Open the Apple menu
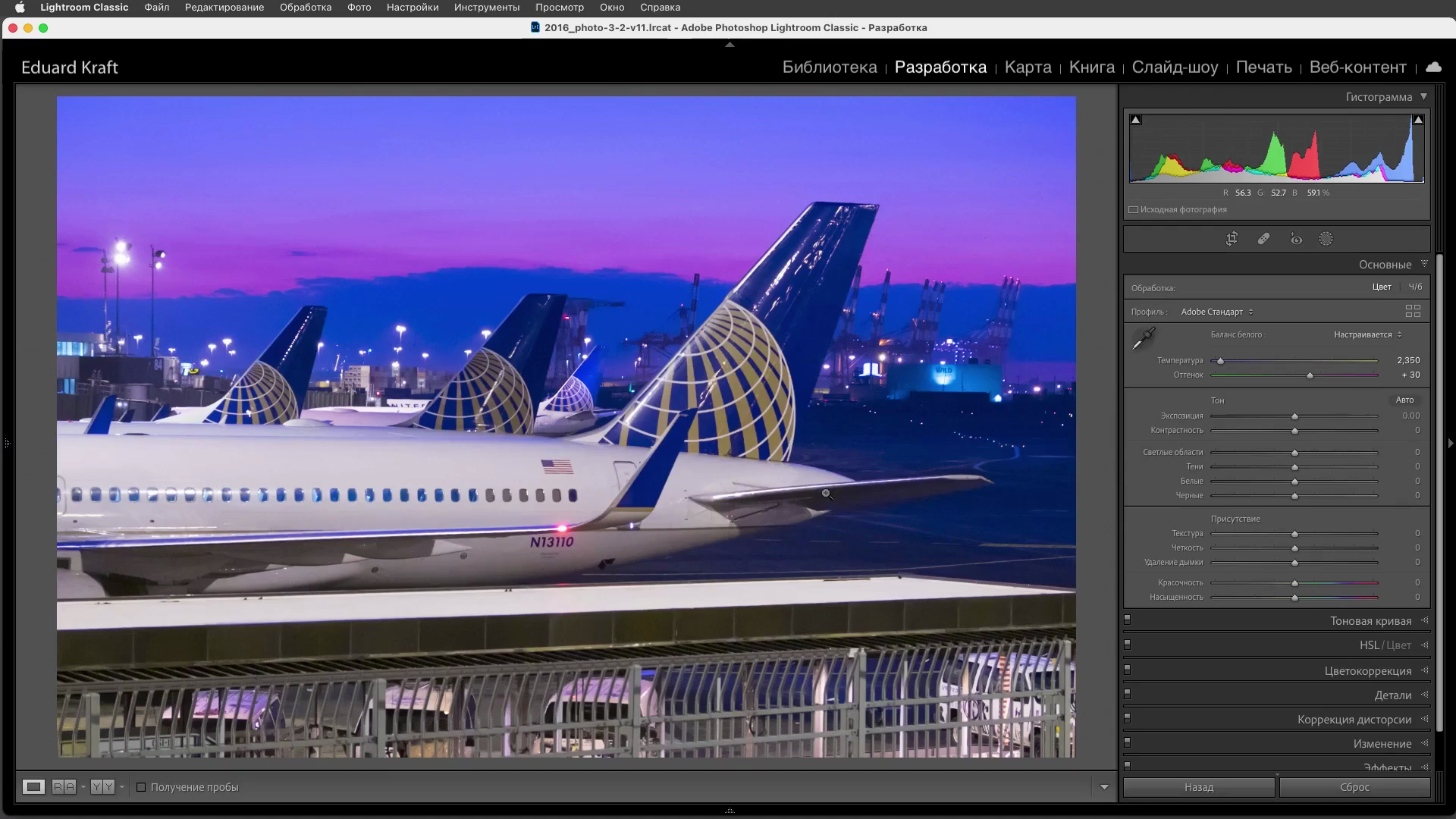Screen dimensions: 1456x819 pyautogui.click(x=20, y=8)
